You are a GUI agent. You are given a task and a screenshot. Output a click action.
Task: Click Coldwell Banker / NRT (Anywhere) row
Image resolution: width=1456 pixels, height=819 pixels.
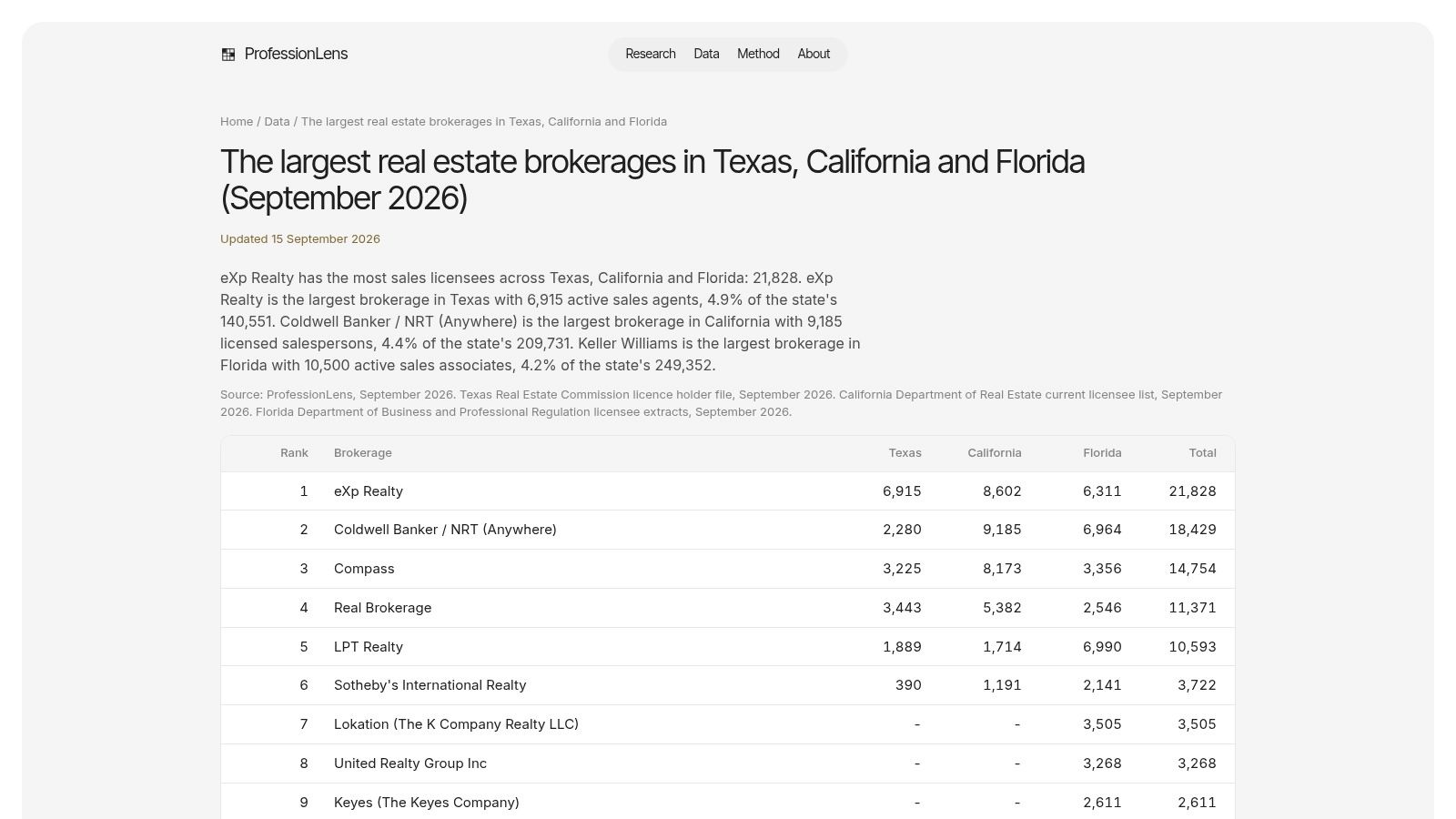[728, 530]
